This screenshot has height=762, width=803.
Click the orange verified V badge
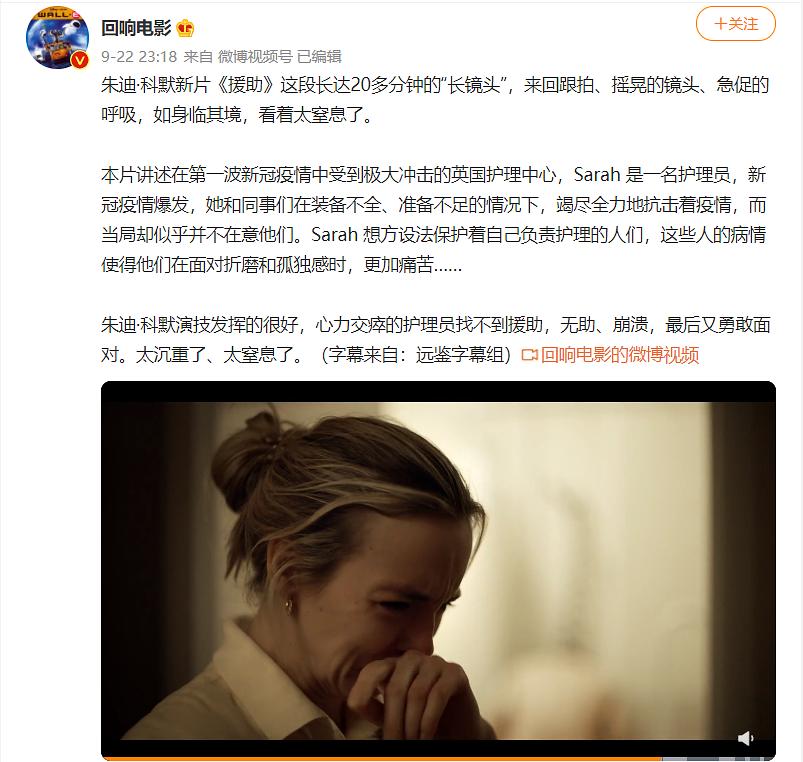point(80,60)
